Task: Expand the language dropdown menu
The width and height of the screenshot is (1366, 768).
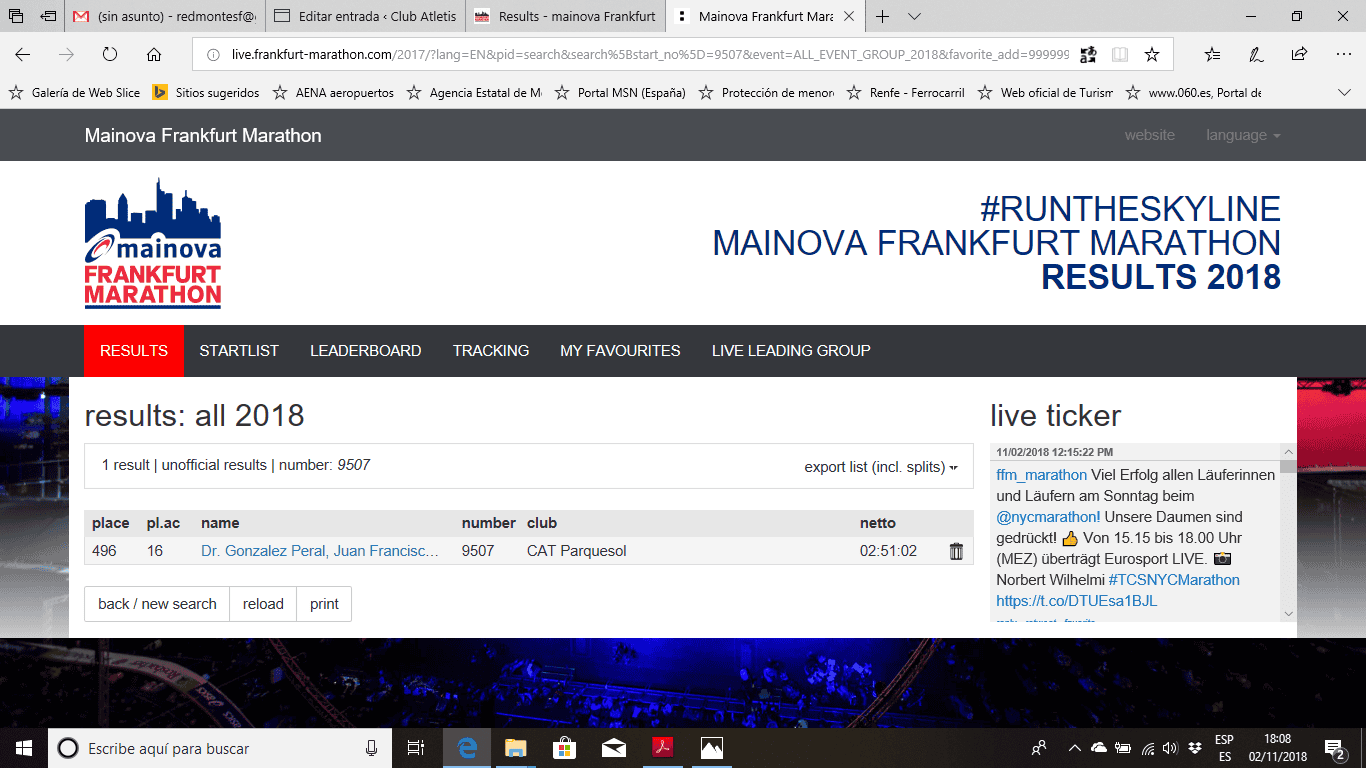Action: tap(1242, 135)
